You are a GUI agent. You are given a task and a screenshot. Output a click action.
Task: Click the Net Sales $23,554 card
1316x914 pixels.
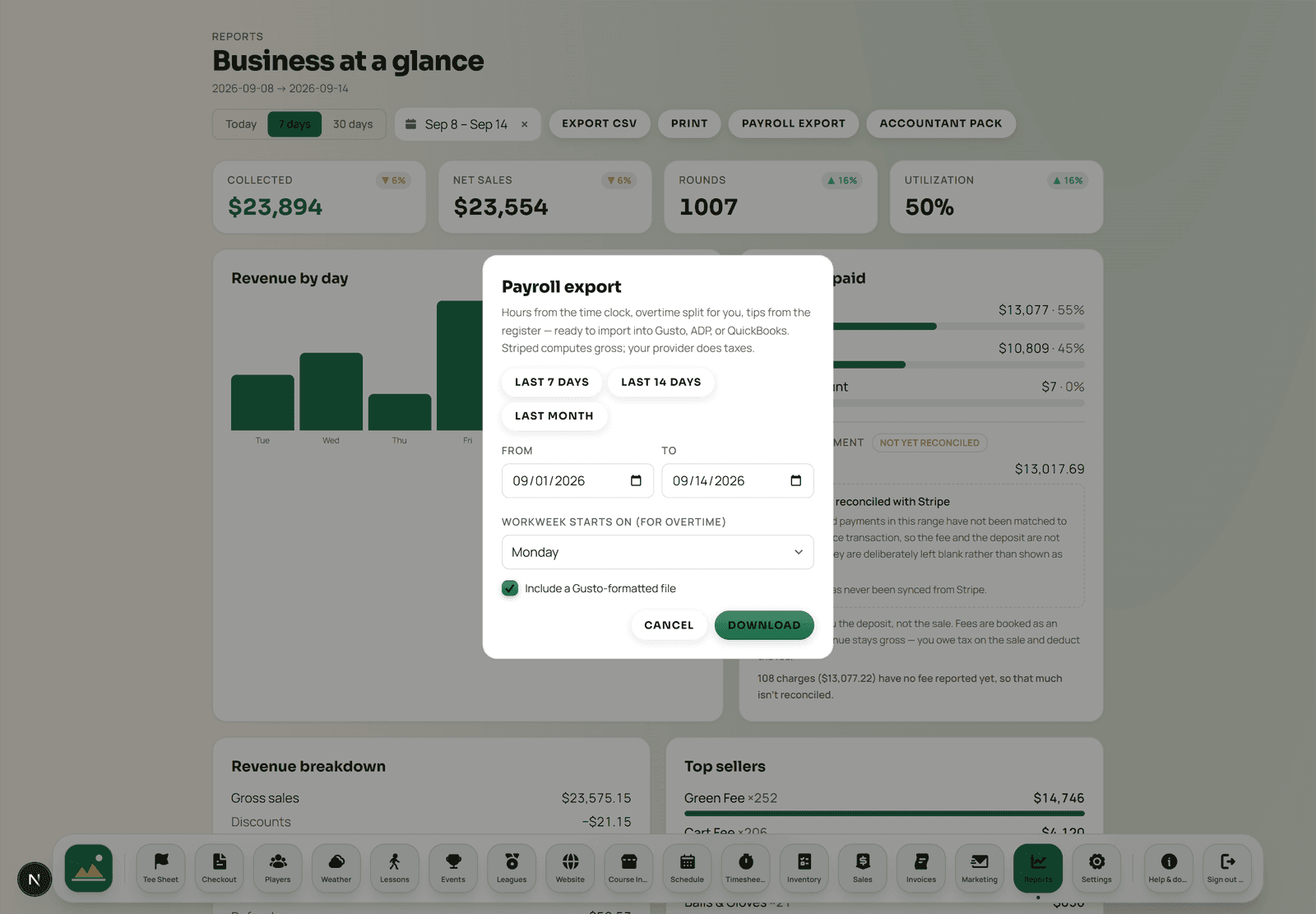[x=545, y=197]
